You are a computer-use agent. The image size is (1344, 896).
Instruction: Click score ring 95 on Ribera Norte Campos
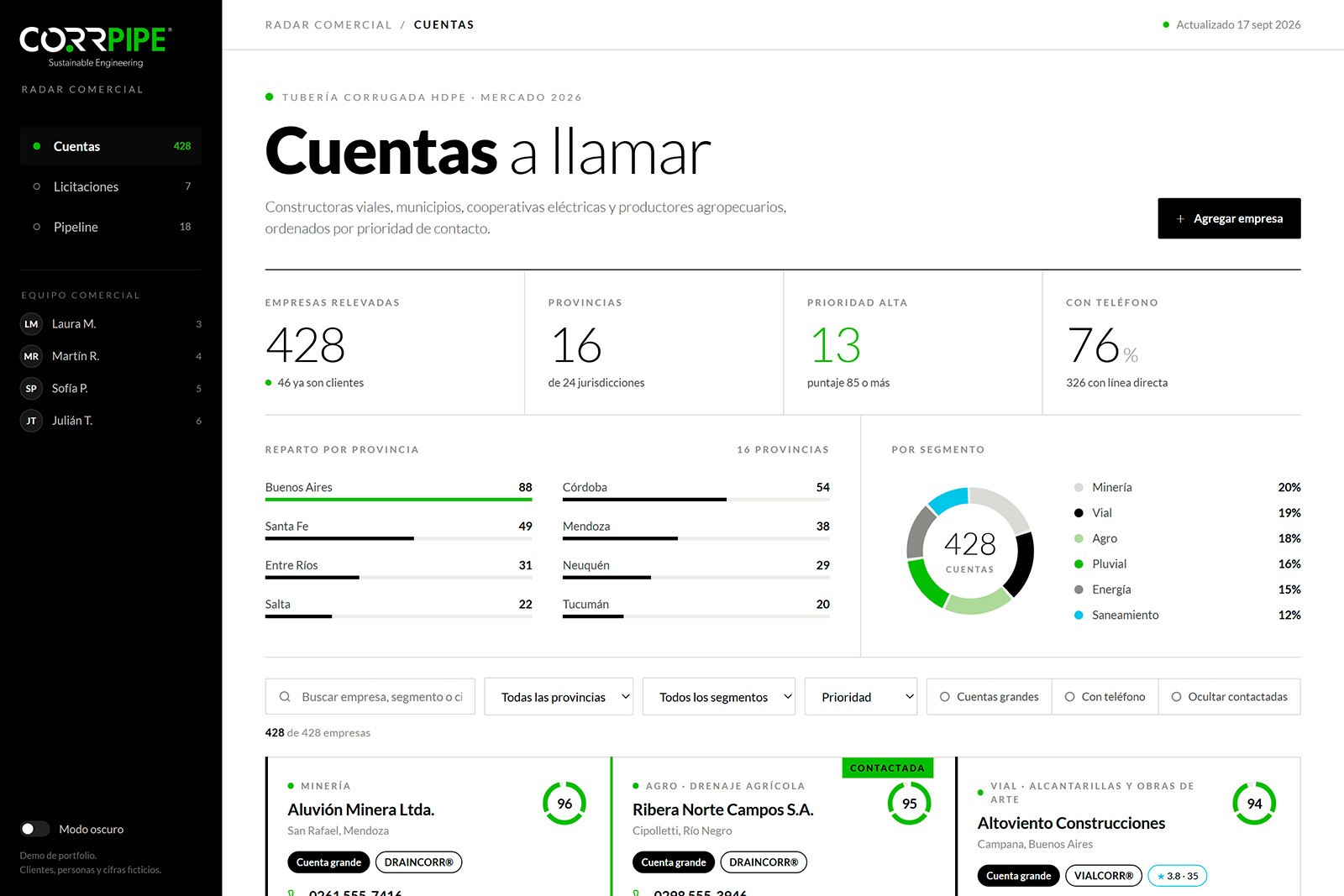click(x=910, y=804)
